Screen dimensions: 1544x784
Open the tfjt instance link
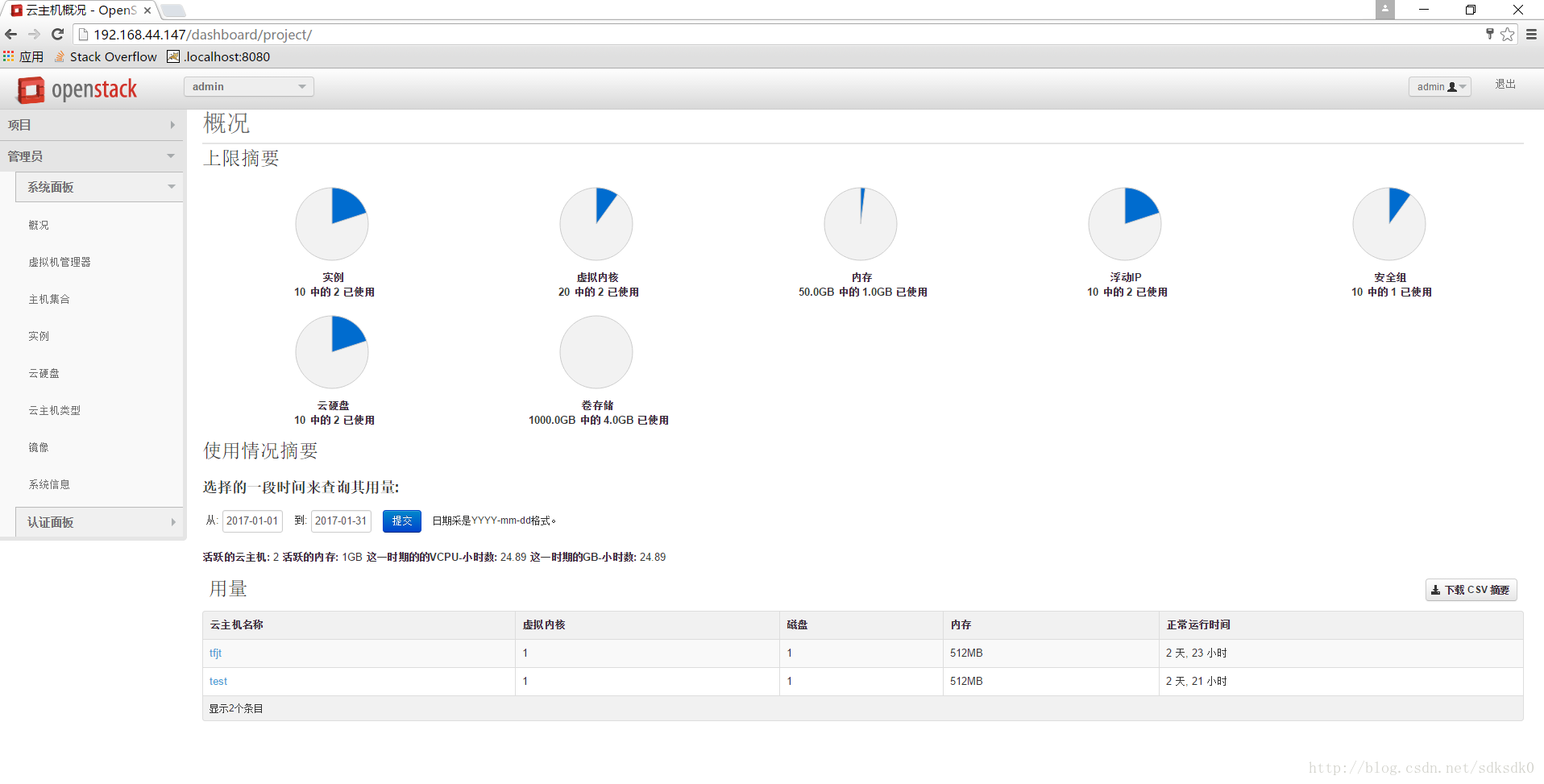pos(215,653)
